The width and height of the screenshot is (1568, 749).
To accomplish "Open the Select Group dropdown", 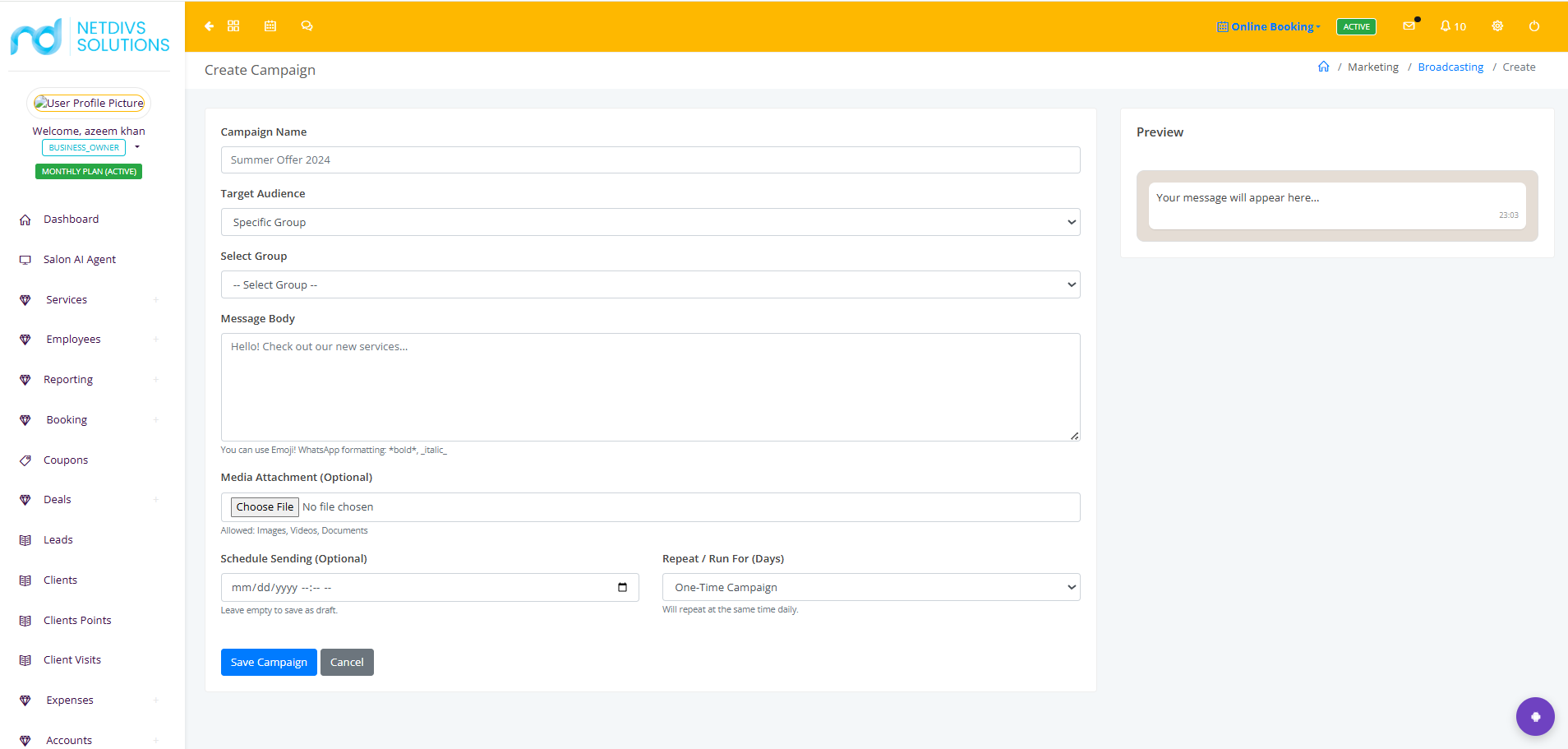I will pos(650,284).
